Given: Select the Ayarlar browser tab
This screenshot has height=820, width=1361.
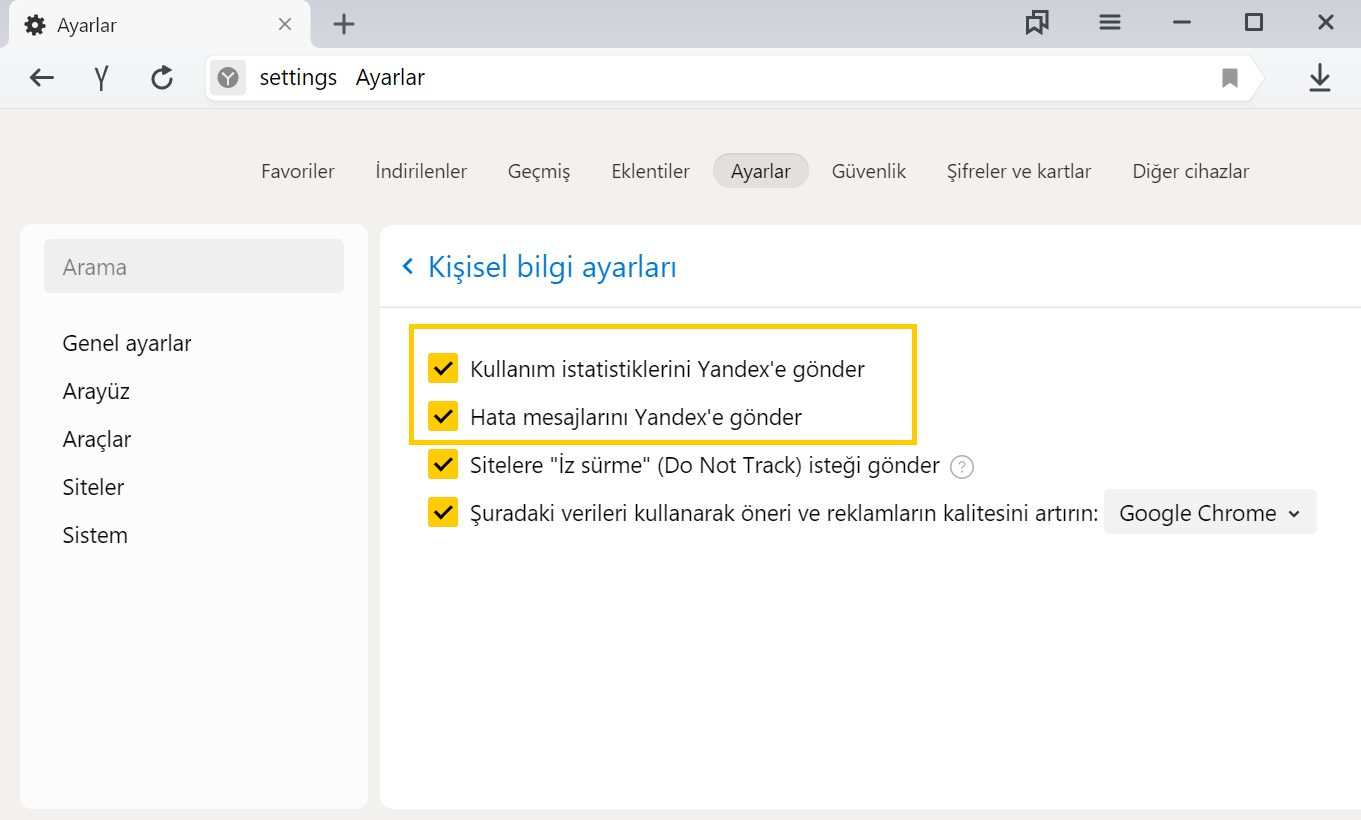Looking at the screenshot, I should (x=160, y=25).
